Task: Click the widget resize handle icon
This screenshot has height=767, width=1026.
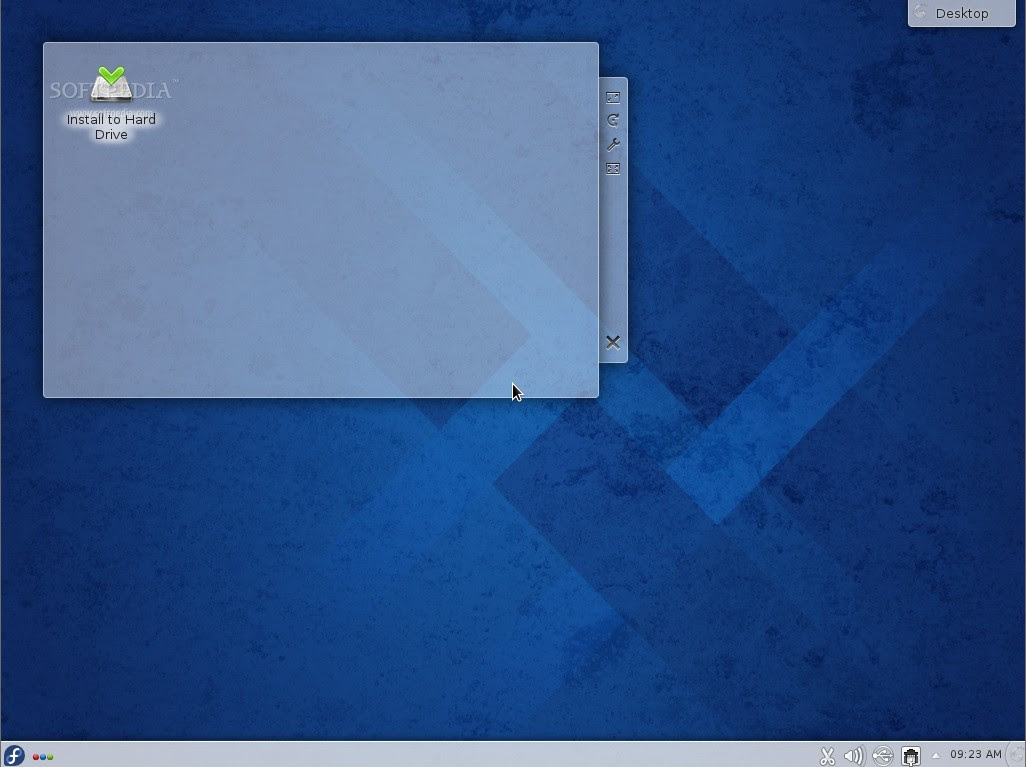Action: (x=612, y=98)
